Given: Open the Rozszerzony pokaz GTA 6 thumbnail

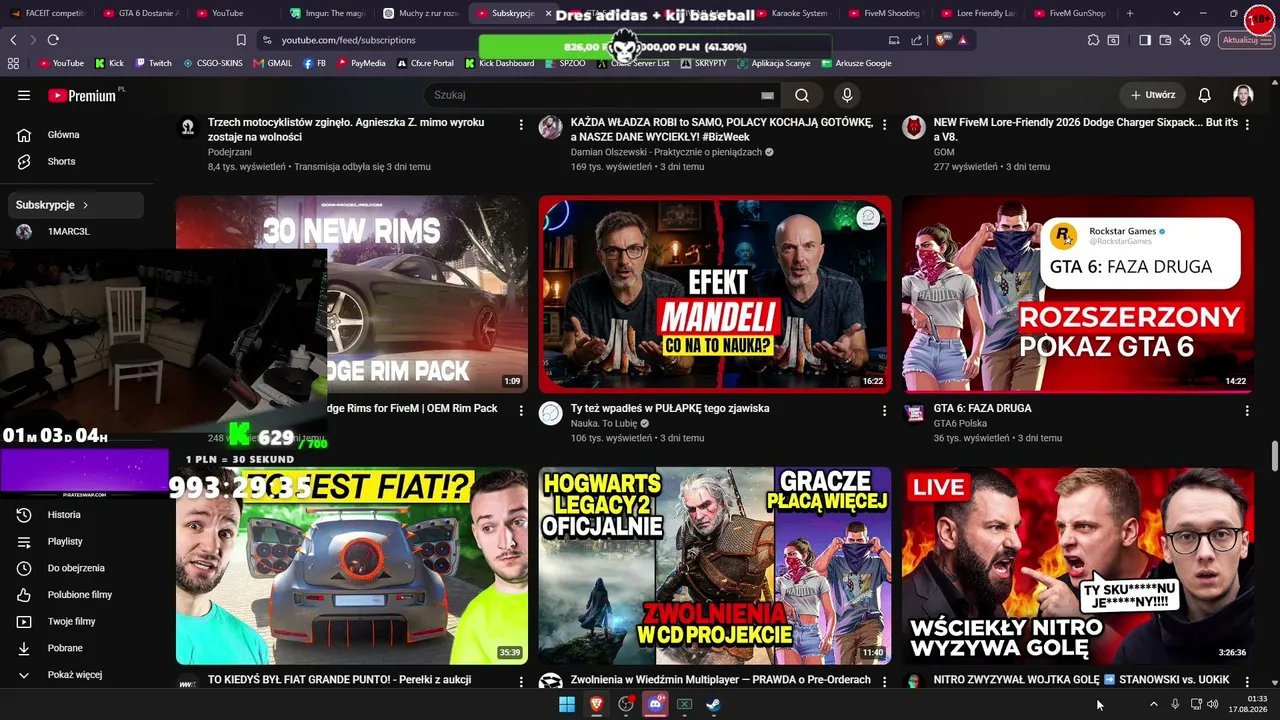Looking at the screenshot, I should [x=1078, y=294].
